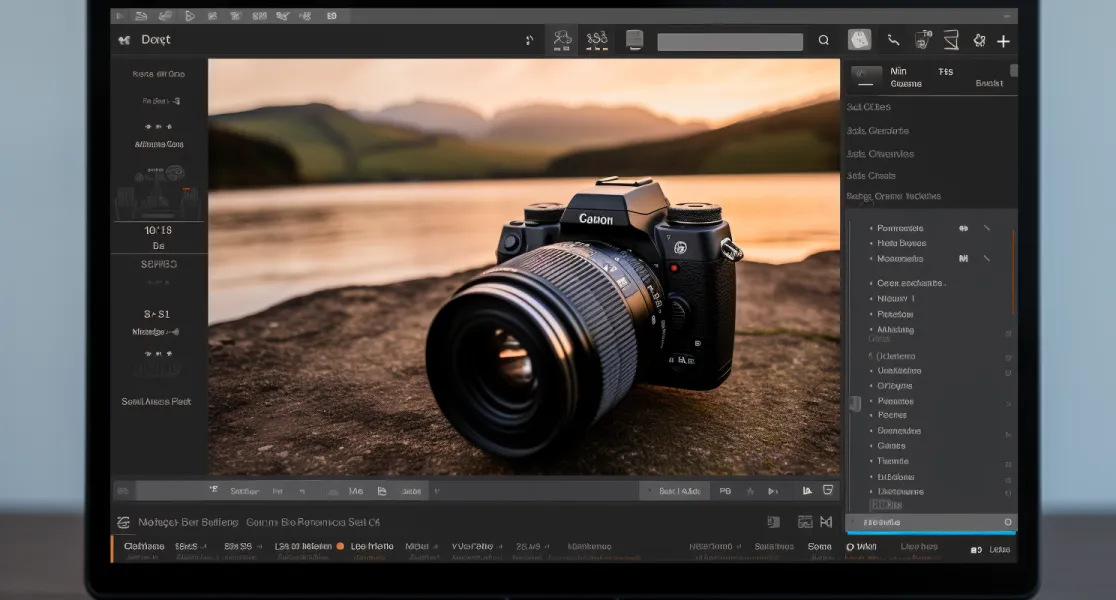Screen dimensions: 1116x600
Task: Click the square icon after the chart icon
Action: (x=828, y=490)
